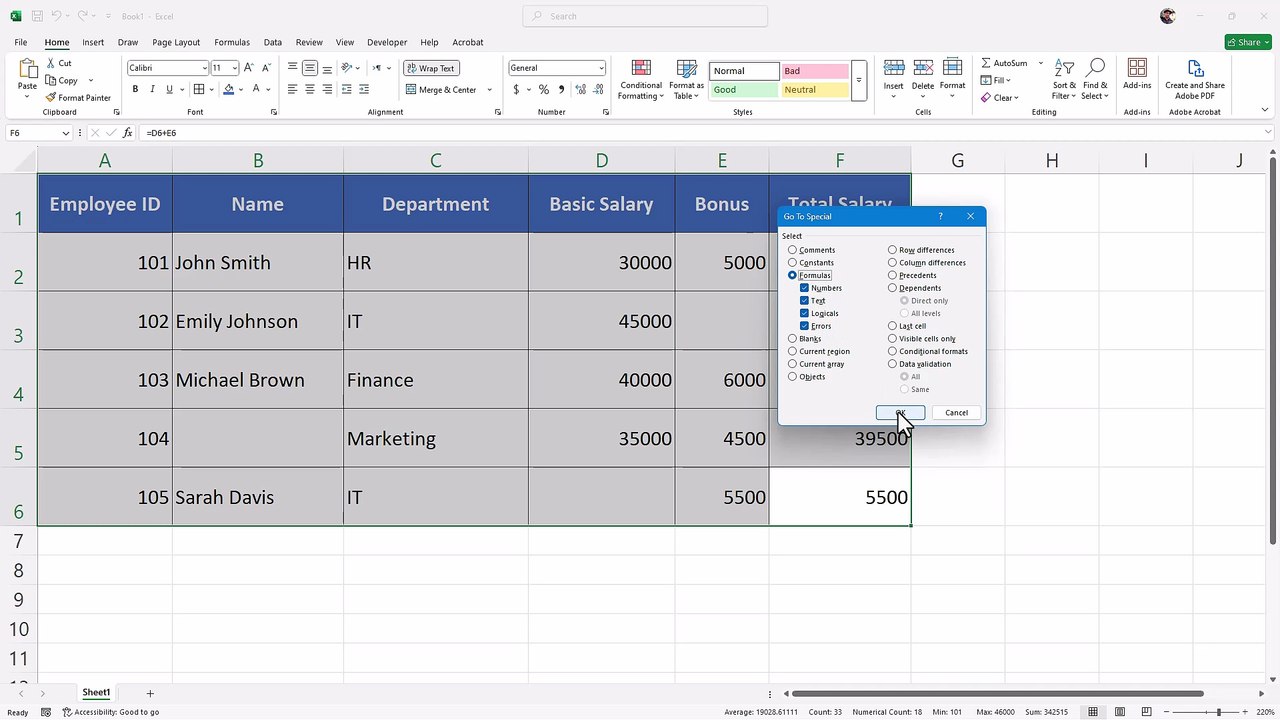Apply the Neutral cell style
Image resolution: width=1280 pixels, height=720 pixels.
[815, 90]
